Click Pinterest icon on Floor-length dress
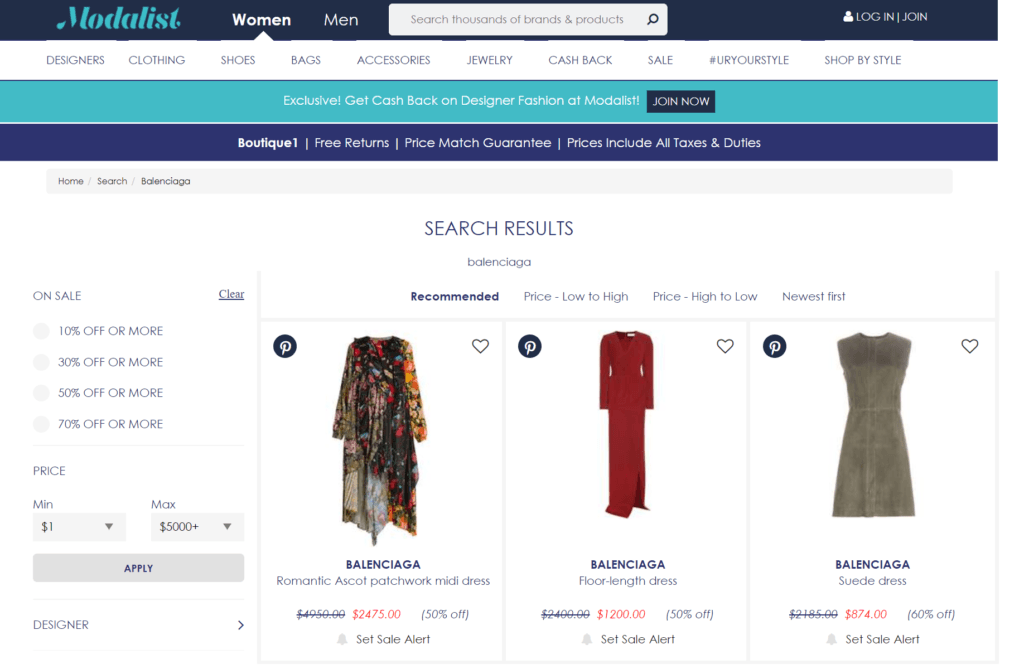 (530, 346)
